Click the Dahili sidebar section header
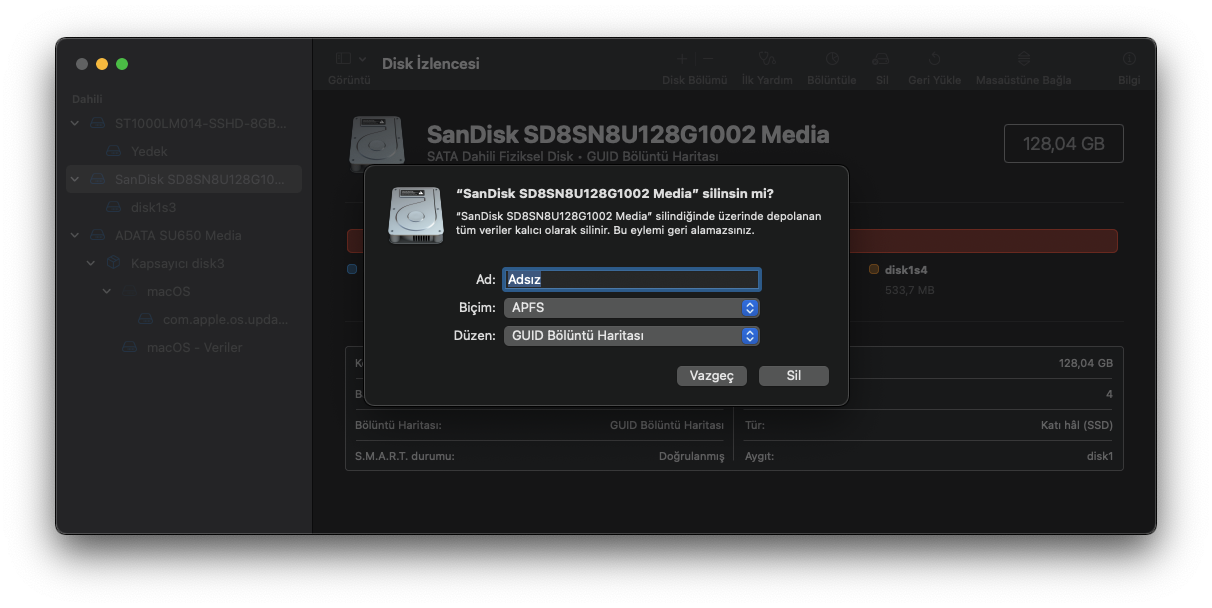Viewport: 1212px width, 608px height. pos(88,99)
